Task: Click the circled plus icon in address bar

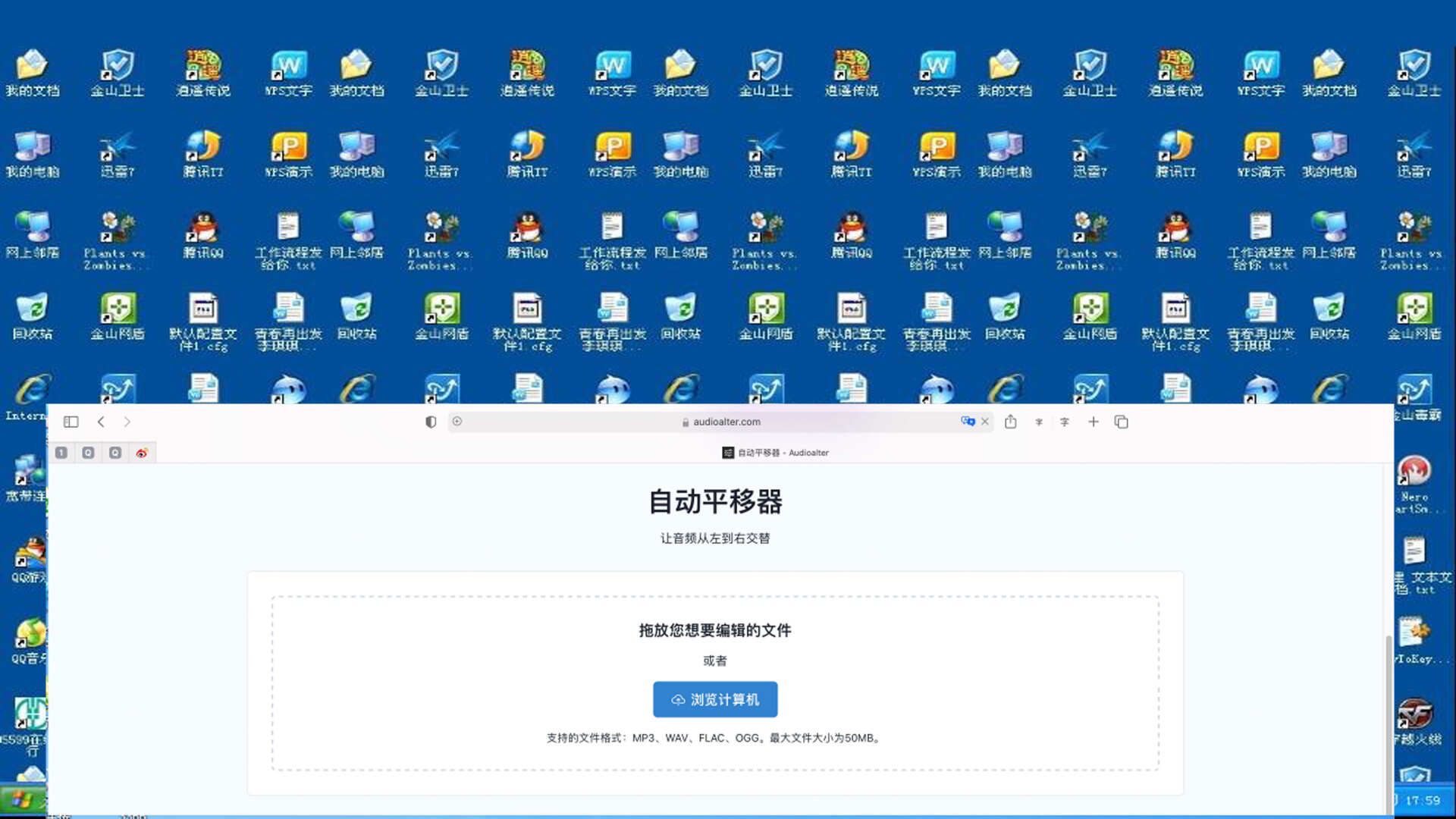Action: point(457,422)
